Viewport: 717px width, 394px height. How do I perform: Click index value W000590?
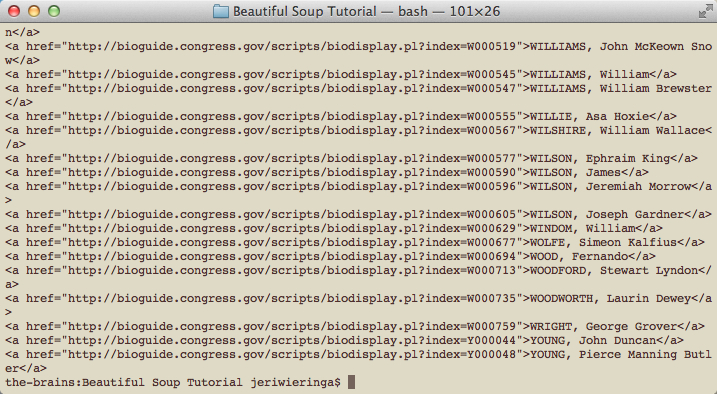pos(491,172)
